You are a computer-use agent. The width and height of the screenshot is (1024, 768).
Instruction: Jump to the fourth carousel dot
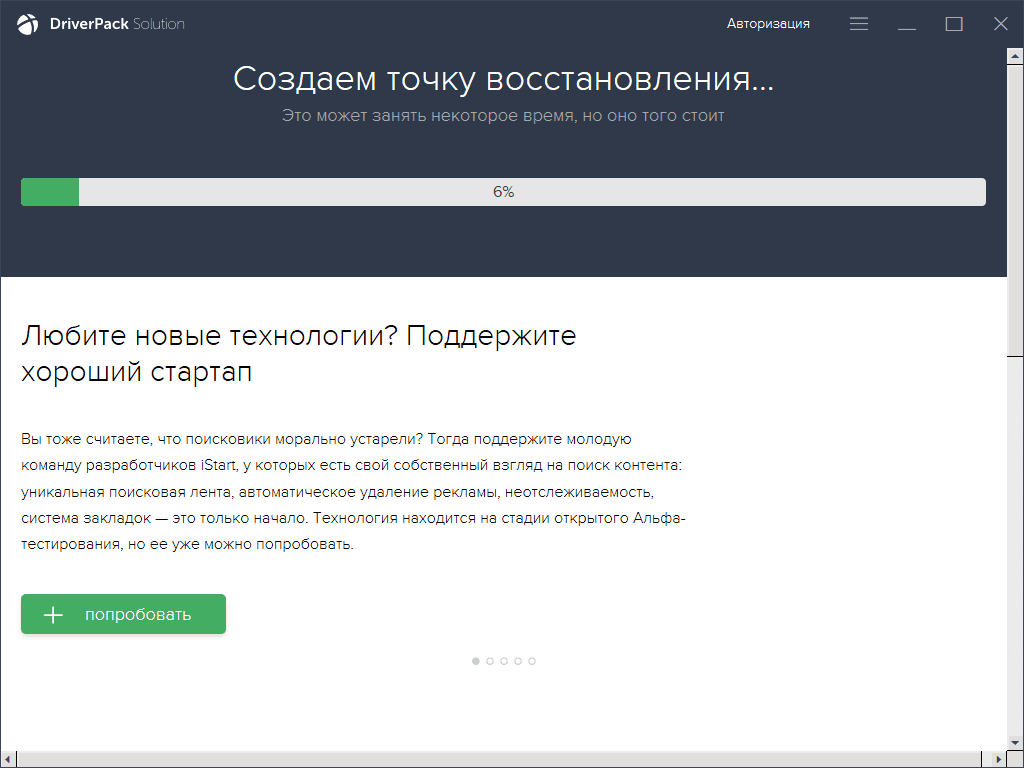[x=518, y=661]
